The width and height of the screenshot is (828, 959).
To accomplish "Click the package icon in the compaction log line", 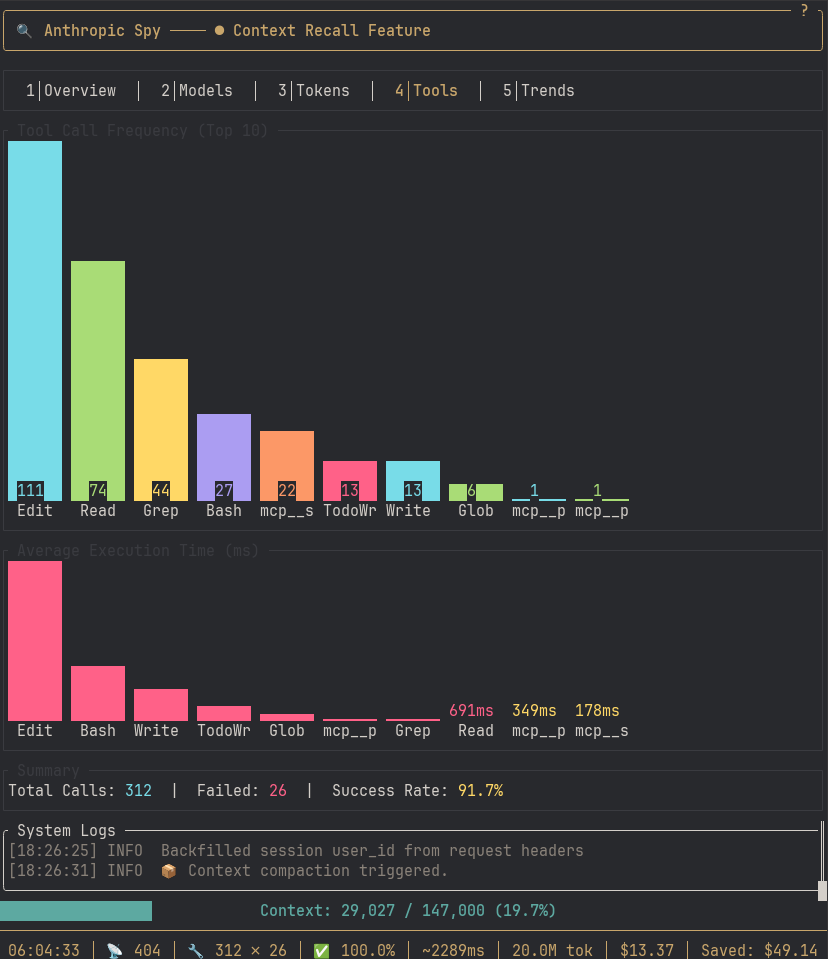I will click(x=168, y=871).
